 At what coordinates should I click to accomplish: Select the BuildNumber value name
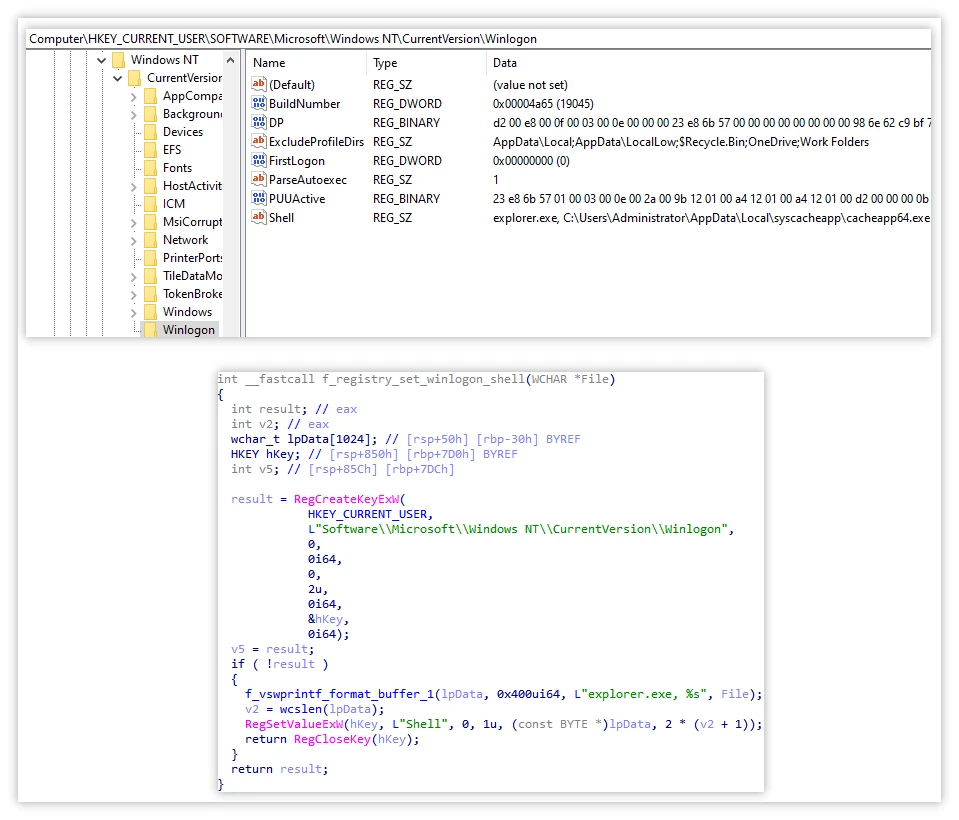(x=305, y=103)
